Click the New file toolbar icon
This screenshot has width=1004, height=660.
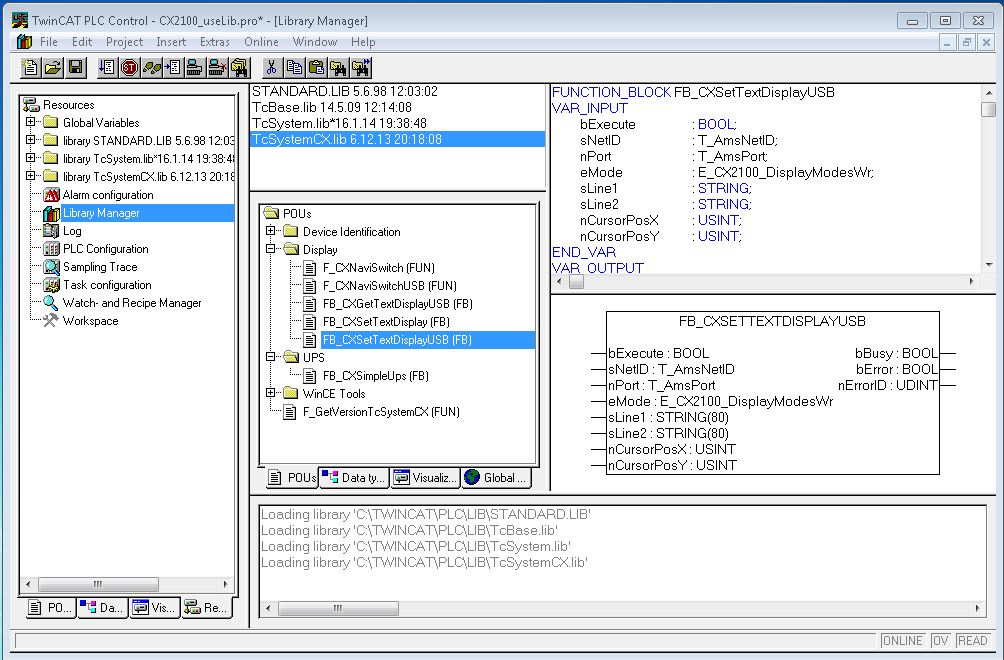[x=30, y=67]
